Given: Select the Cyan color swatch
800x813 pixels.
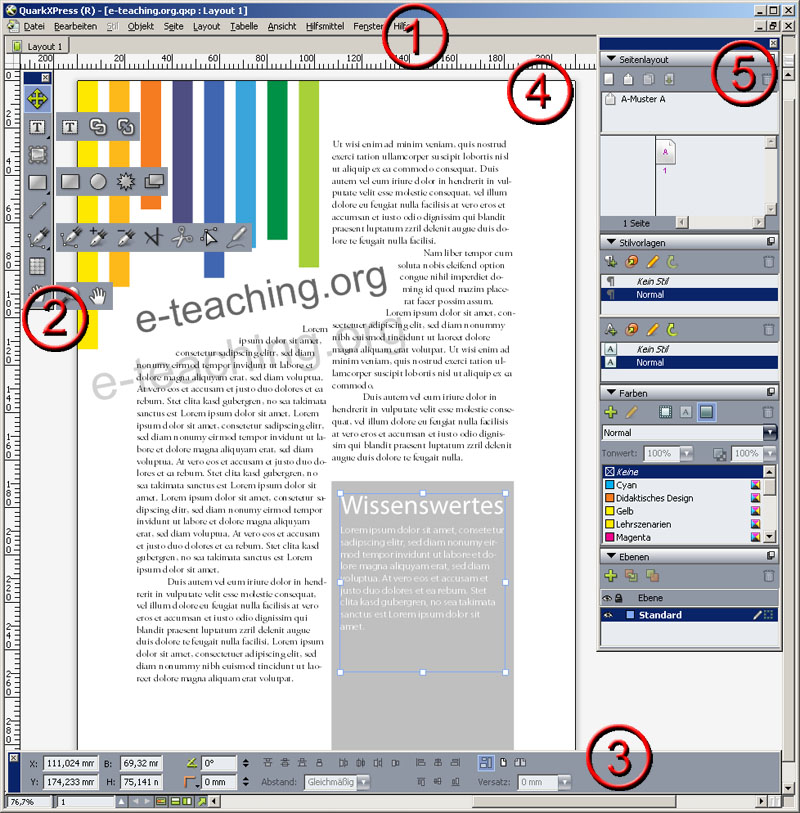Looking at the screenshot, I should tap(682, 485).
